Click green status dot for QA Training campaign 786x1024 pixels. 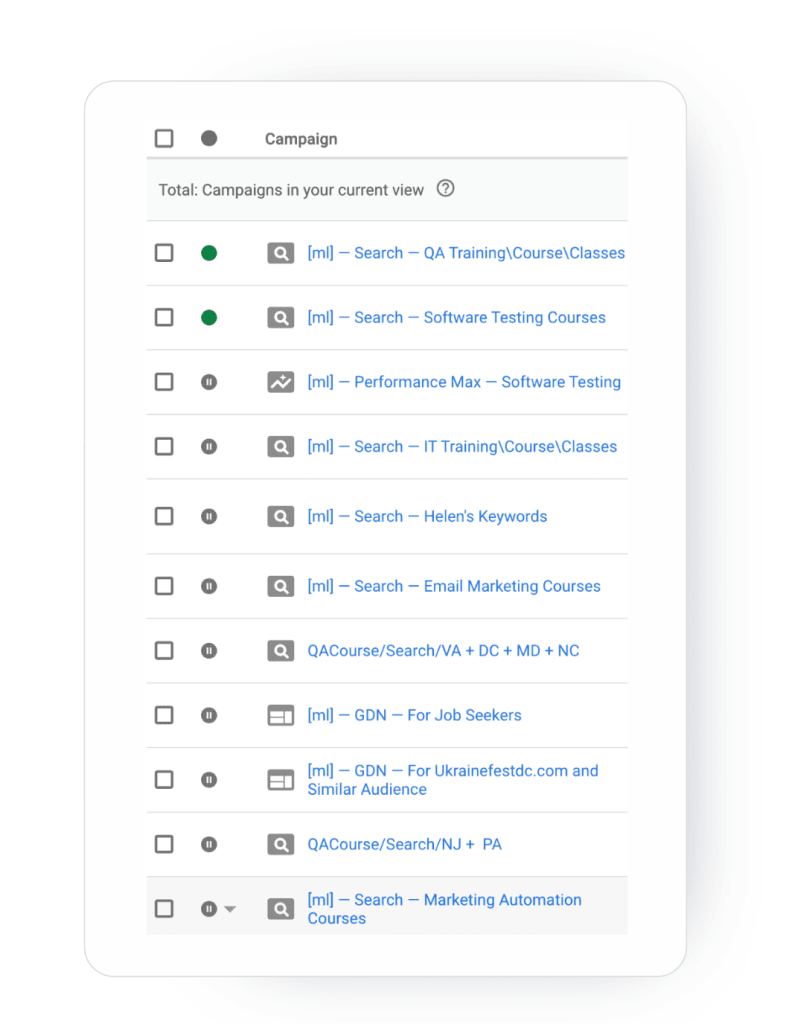tap(209, 253)
